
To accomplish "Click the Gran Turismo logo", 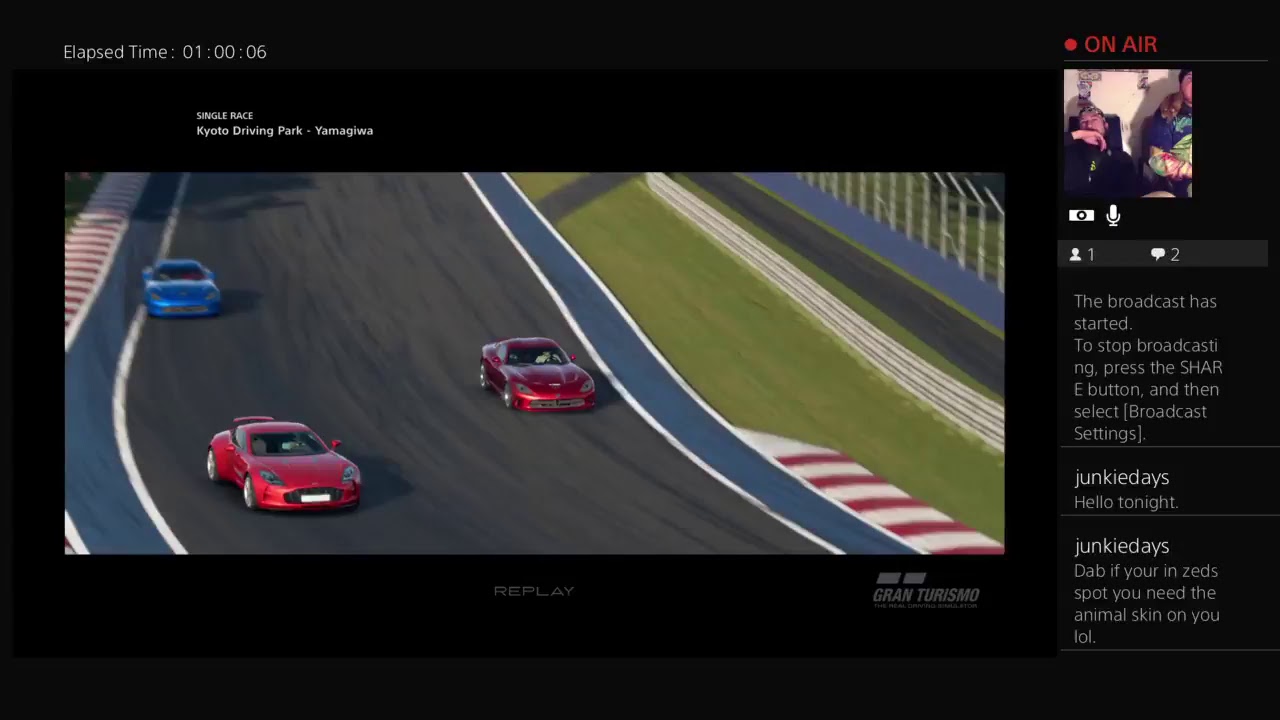I will (926, 590).
